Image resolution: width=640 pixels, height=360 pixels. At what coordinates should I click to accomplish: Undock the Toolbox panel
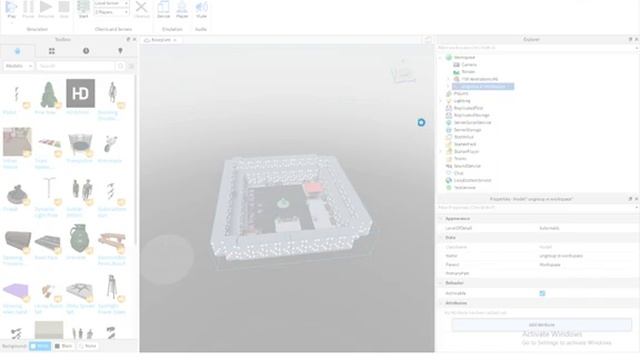128,40
